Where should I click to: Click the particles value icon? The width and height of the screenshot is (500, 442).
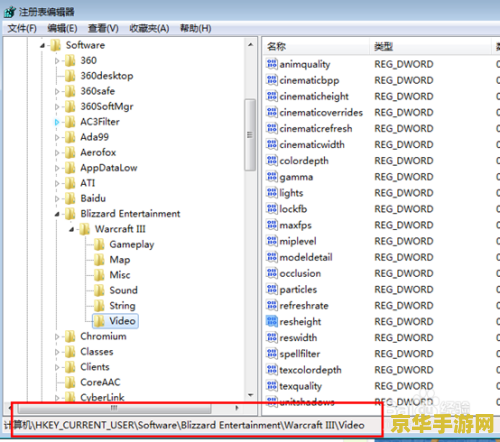[272, 289]
